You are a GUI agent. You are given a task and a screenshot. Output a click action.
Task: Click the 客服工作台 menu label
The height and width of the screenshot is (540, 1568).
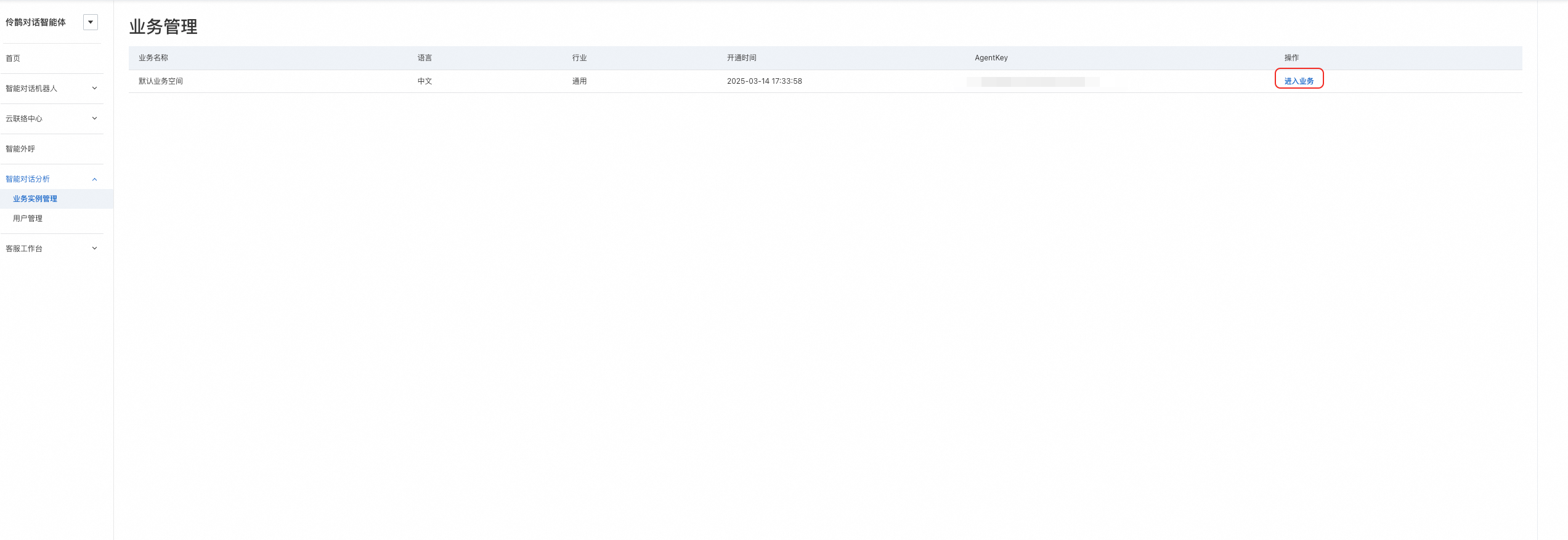[x=24, y=249]
